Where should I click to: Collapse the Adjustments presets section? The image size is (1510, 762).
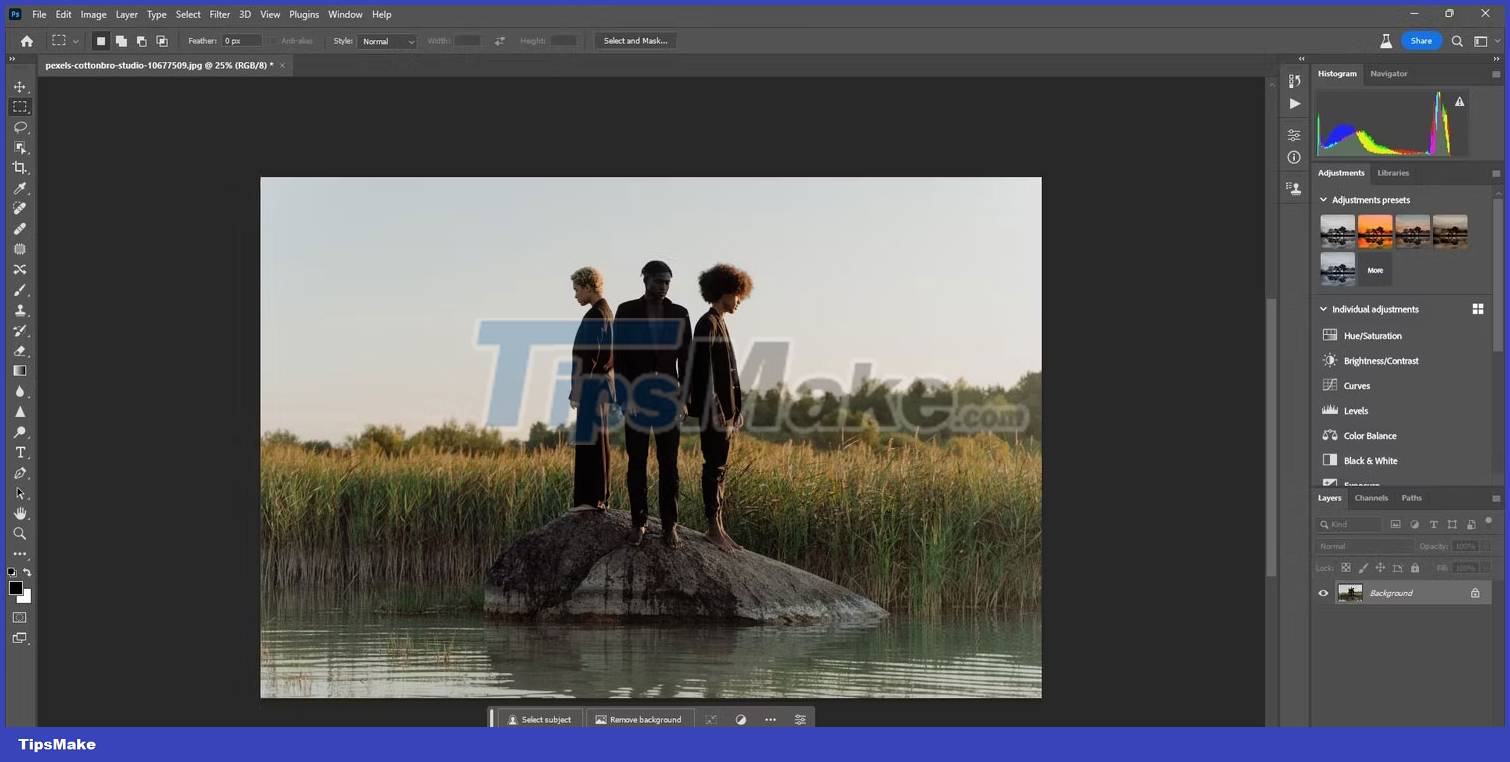pos(1322,199)
